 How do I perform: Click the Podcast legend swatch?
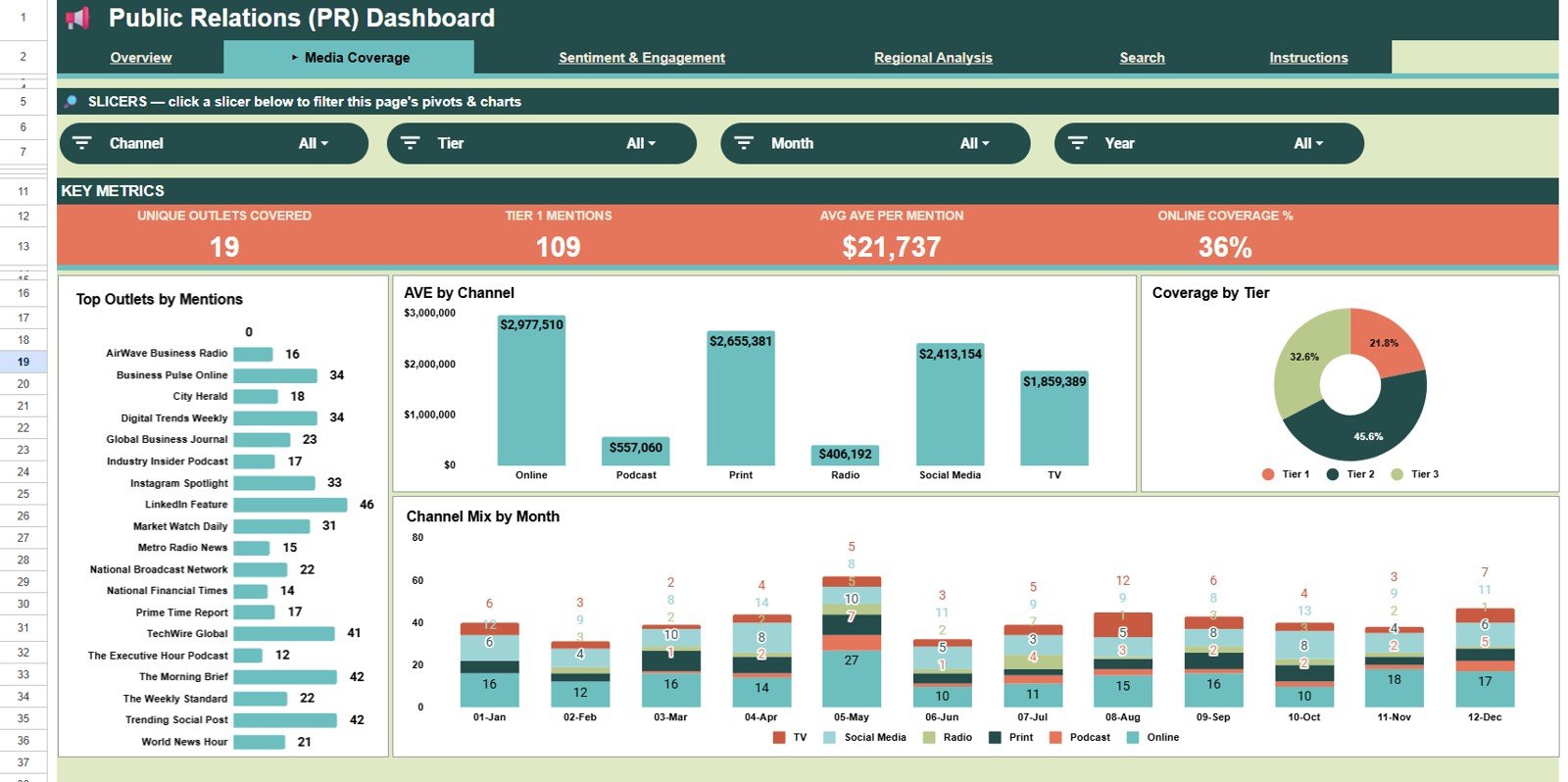click(x=1055, y=737)
